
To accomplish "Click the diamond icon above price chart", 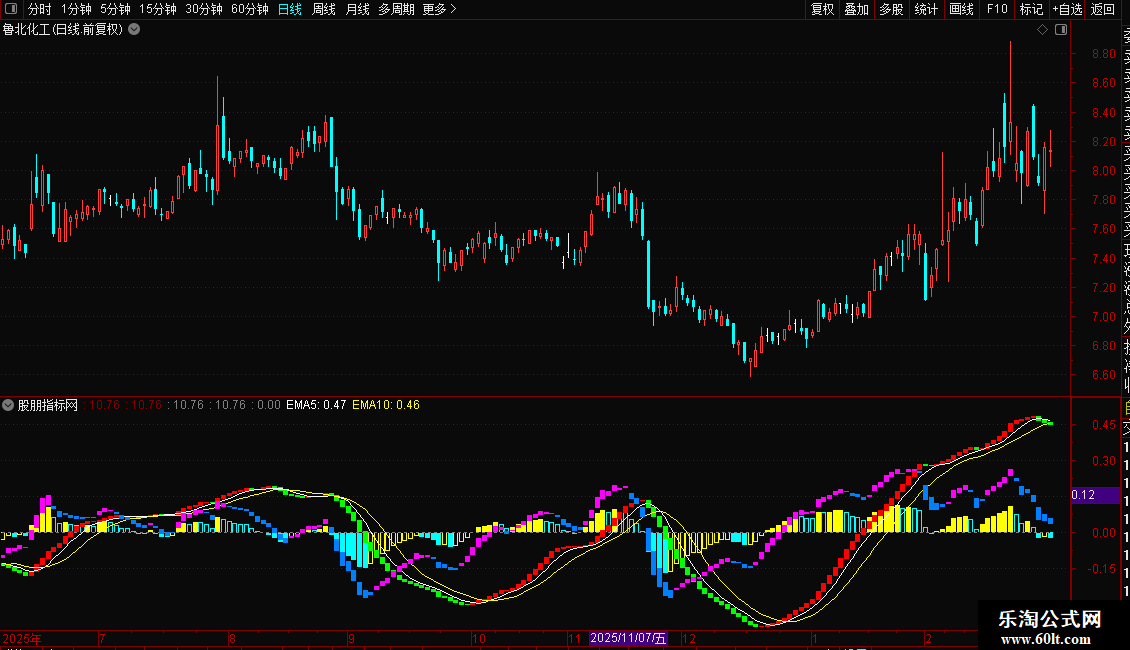I will (1042, 30).
